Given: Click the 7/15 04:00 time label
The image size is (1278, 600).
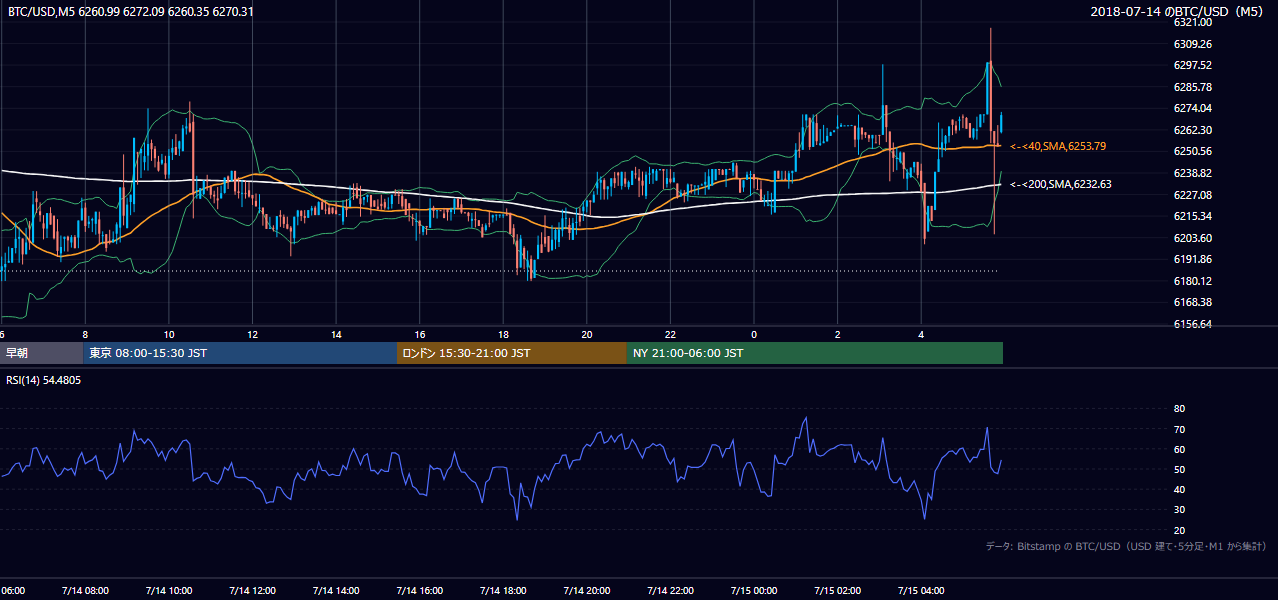Looking at the screenshot, I should (x=921, y=590).
